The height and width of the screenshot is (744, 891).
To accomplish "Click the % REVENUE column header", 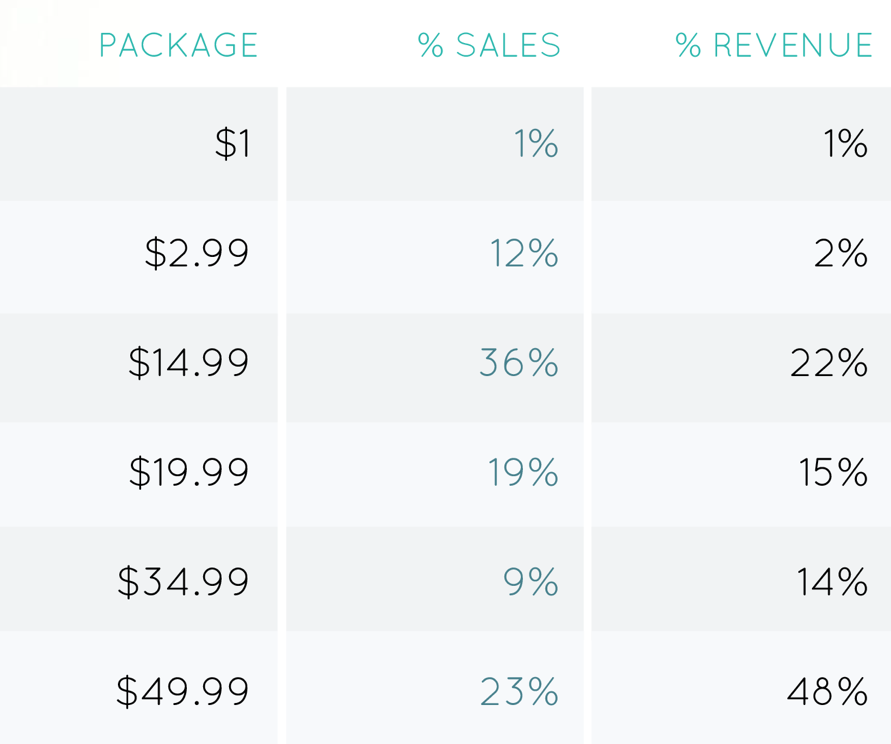I will click(774, 46).
